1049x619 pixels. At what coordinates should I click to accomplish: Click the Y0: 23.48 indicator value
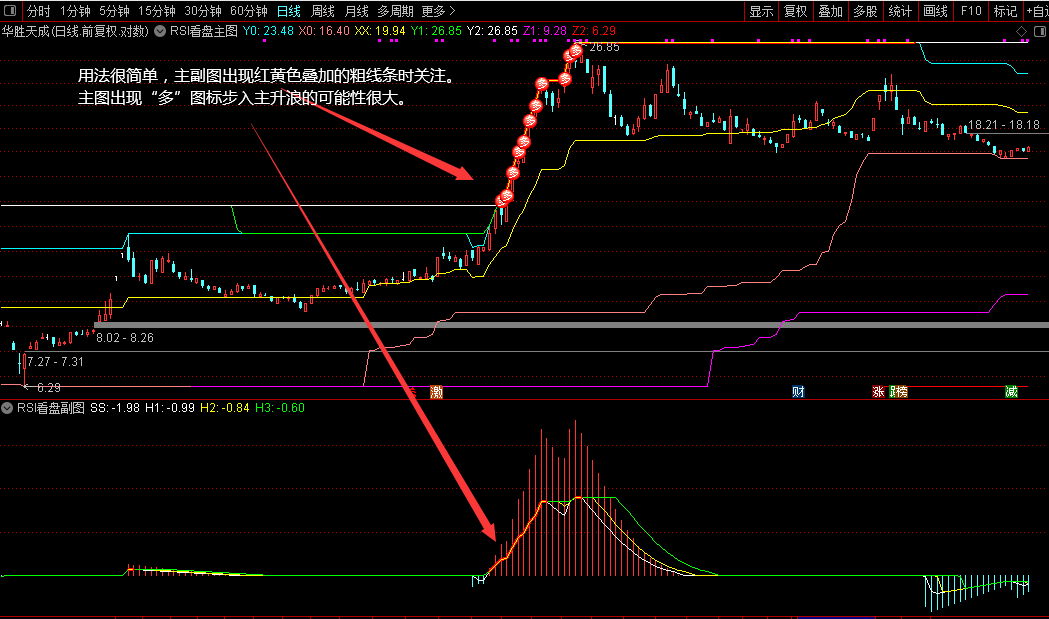click(268, 31)
